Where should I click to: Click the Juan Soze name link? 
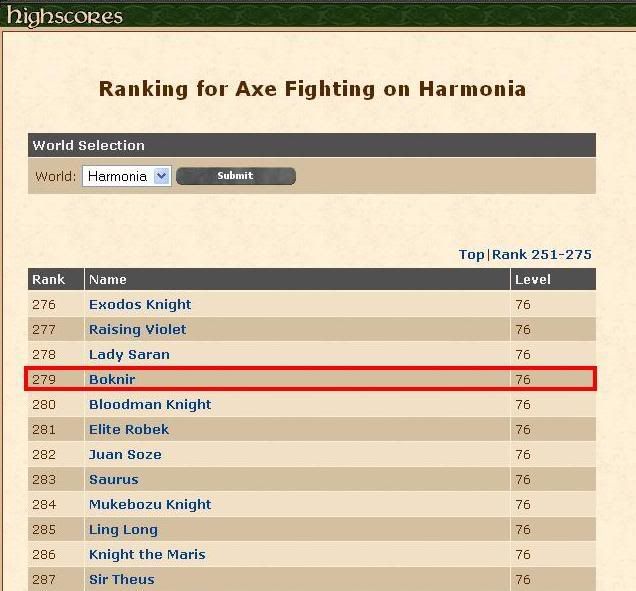tap(125, 454)
